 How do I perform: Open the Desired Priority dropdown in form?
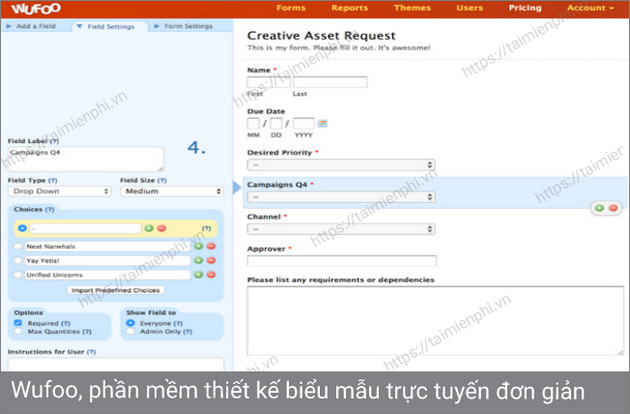coord(341,165)
